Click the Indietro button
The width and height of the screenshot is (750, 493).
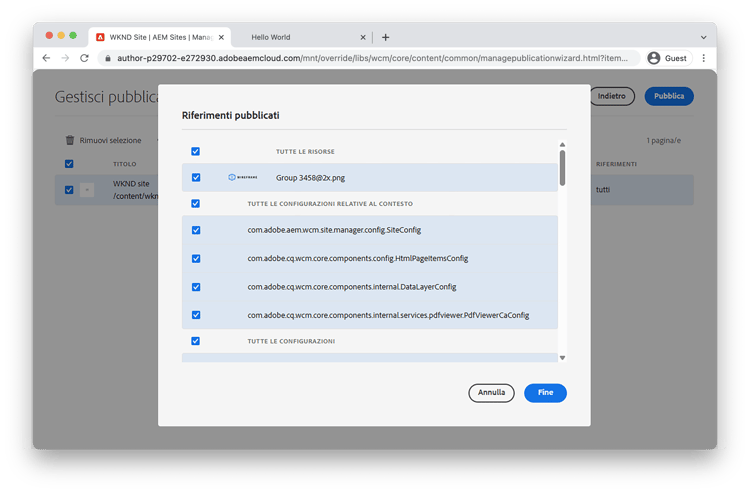click(x=612, y=96)
